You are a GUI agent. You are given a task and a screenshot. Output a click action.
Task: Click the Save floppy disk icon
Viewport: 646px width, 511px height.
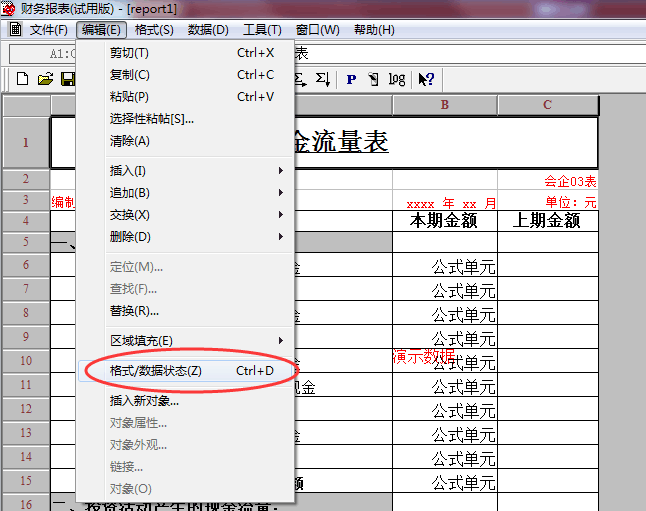[x=68, y=79]
